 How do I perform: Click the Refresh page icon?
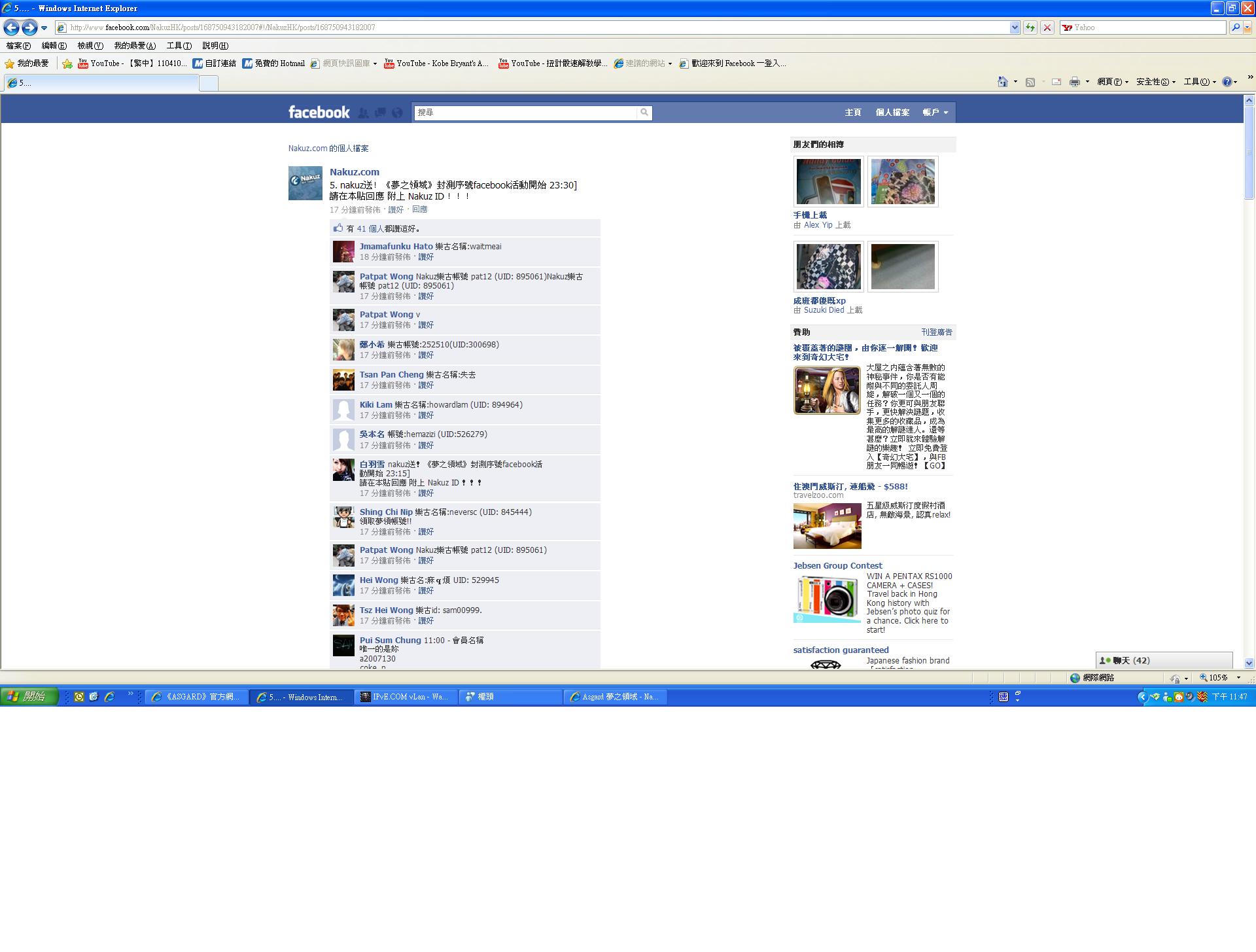1030,27
